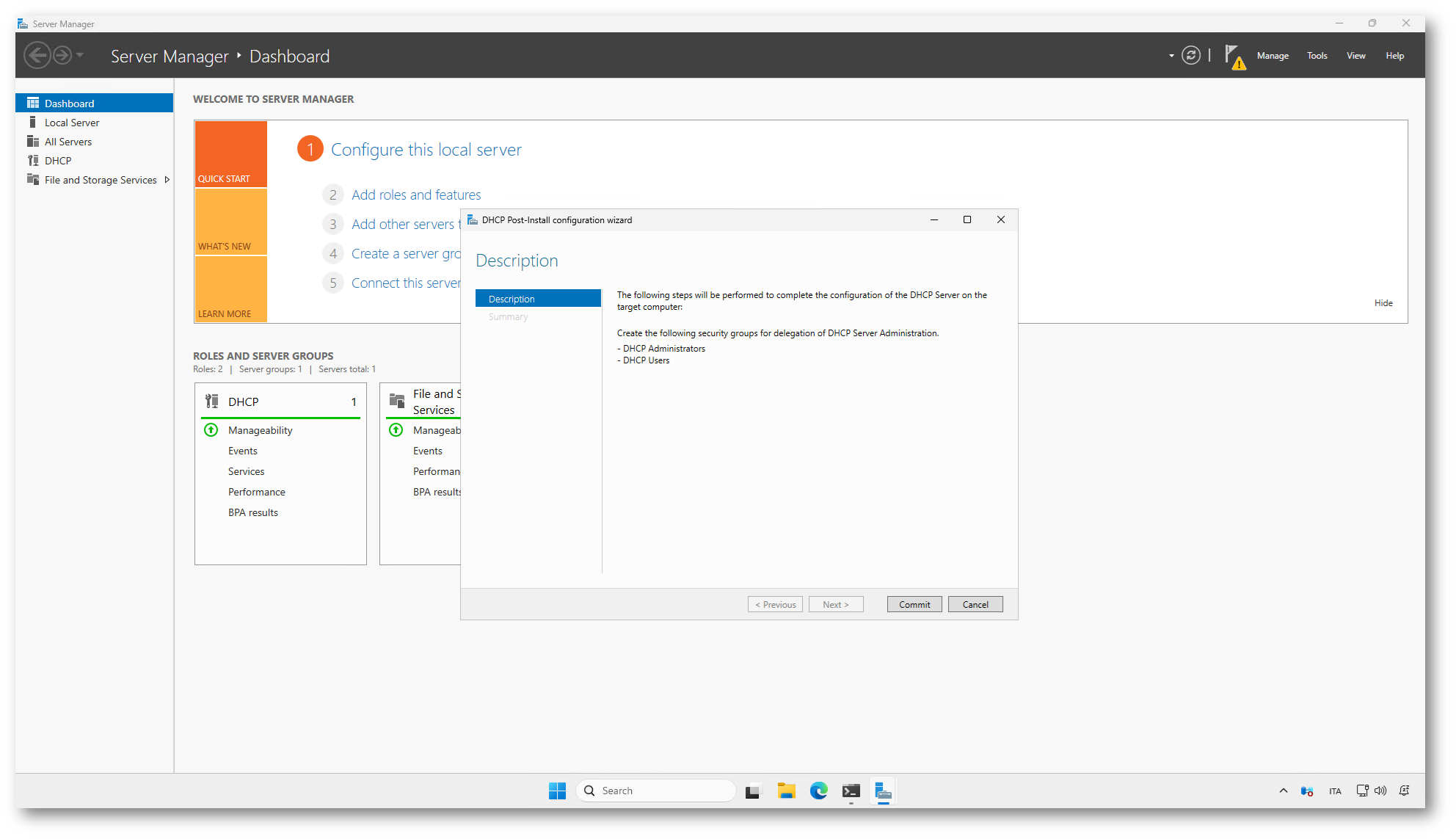Cancel the DHCP Post-Install wizard
1456x839 pixels.
pos(975,604)
